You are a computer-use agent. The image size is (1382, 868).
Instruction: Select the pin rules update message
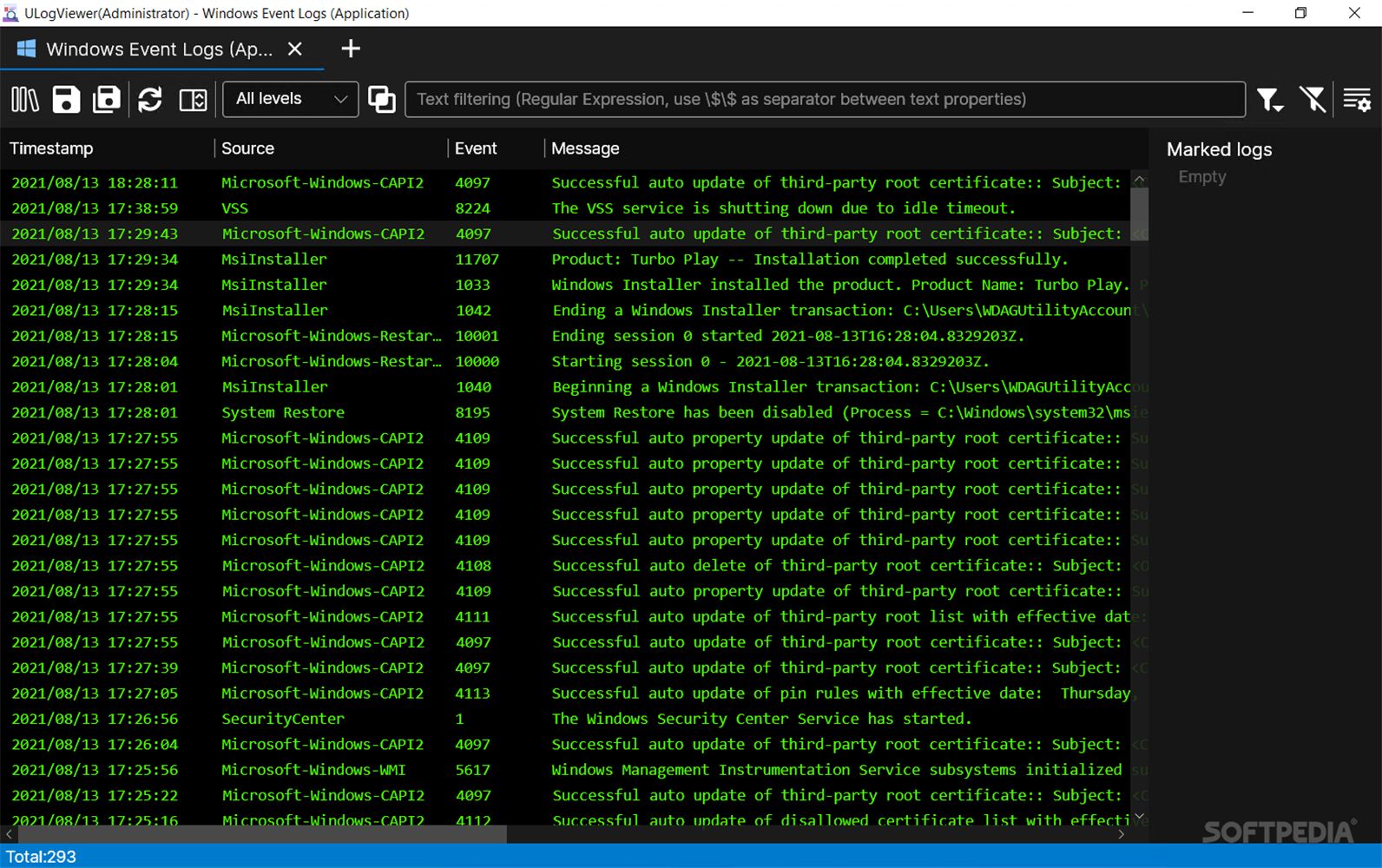click(842, 694)
